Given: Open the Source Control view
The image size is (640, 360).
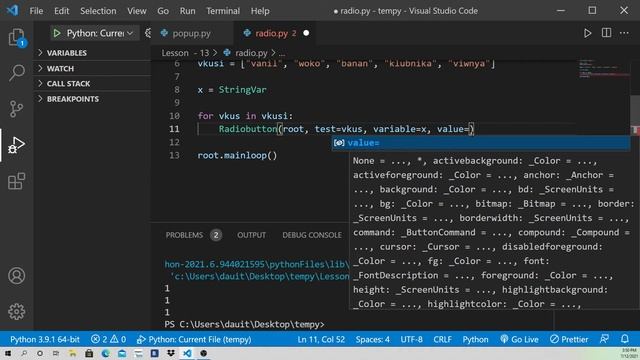Looking at the screenshot, I should [x=16, y=109].
